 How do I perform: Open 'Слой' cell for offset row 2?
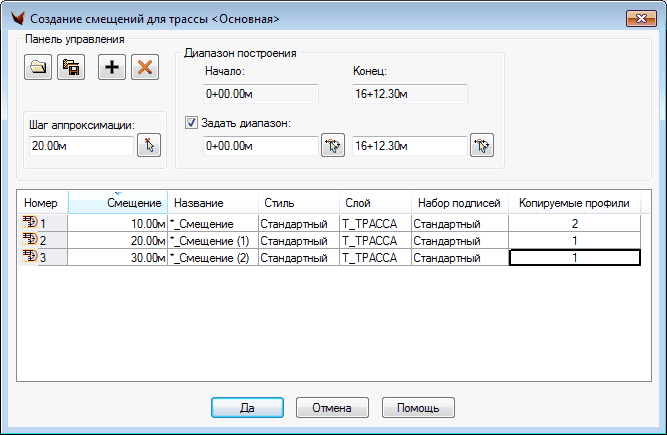(374, 241)
